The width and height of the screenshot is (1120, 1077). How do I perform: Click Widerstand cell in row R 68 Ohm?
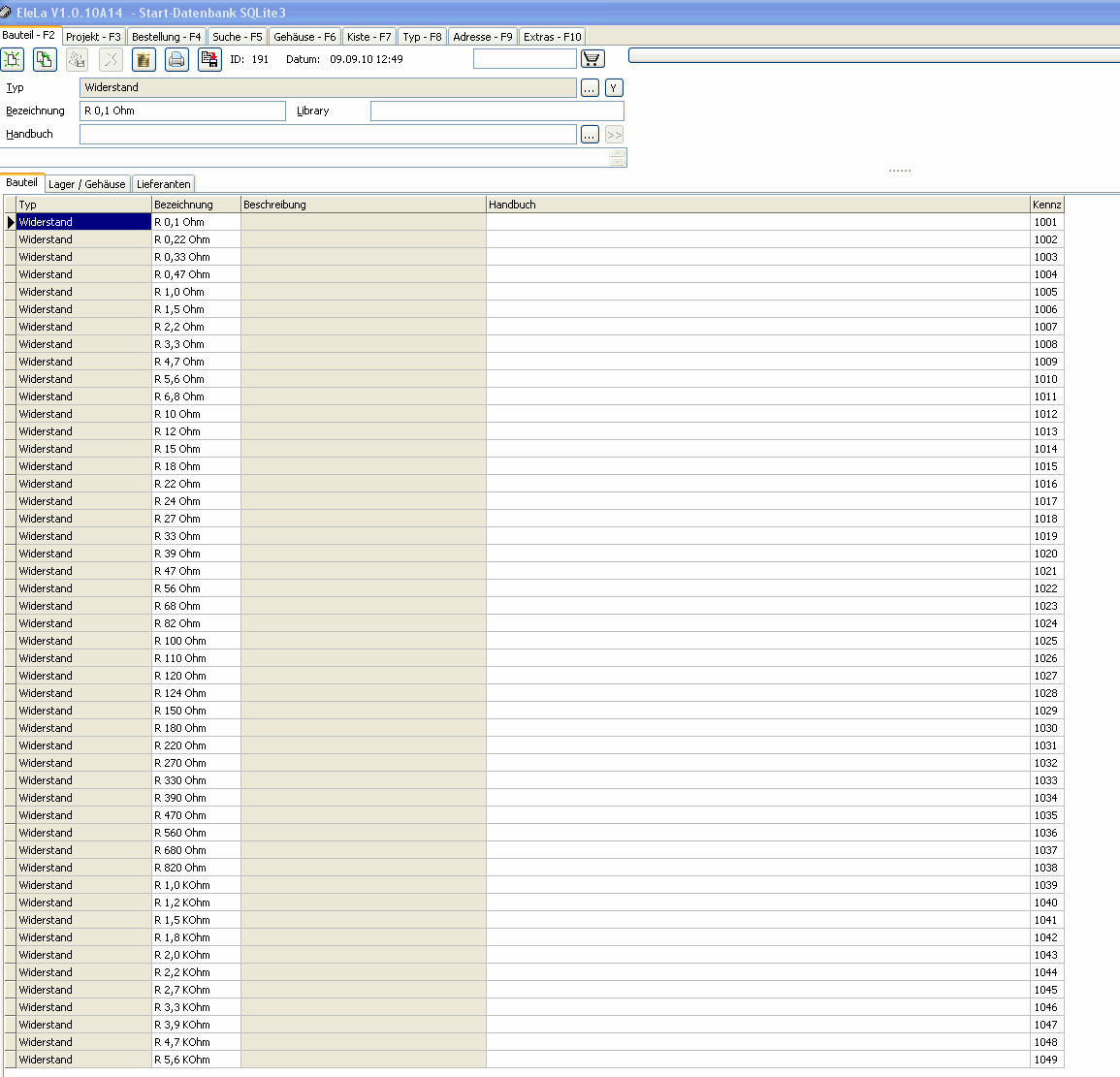point(84,606)
